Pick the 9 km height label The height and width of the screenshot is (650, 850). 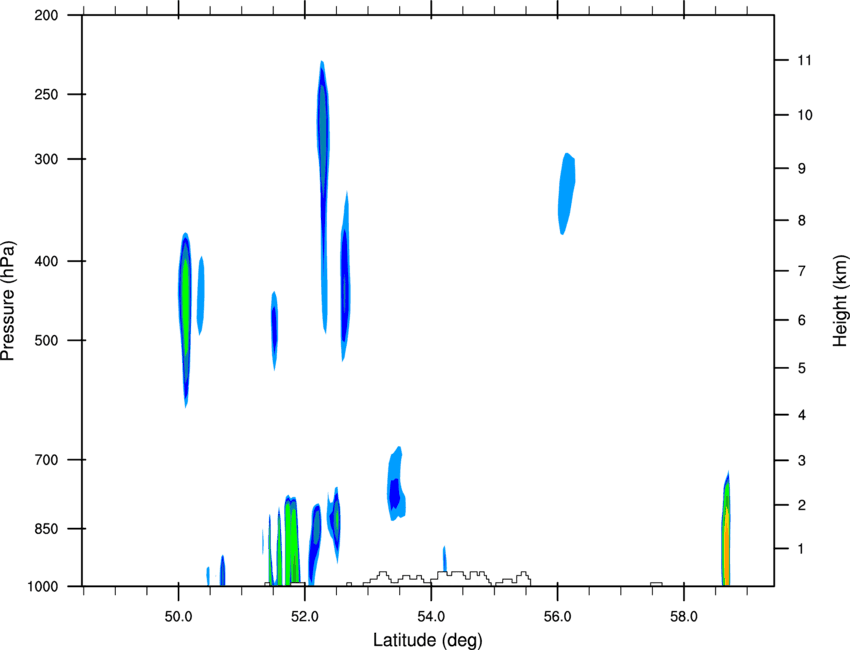pos(802,169)
